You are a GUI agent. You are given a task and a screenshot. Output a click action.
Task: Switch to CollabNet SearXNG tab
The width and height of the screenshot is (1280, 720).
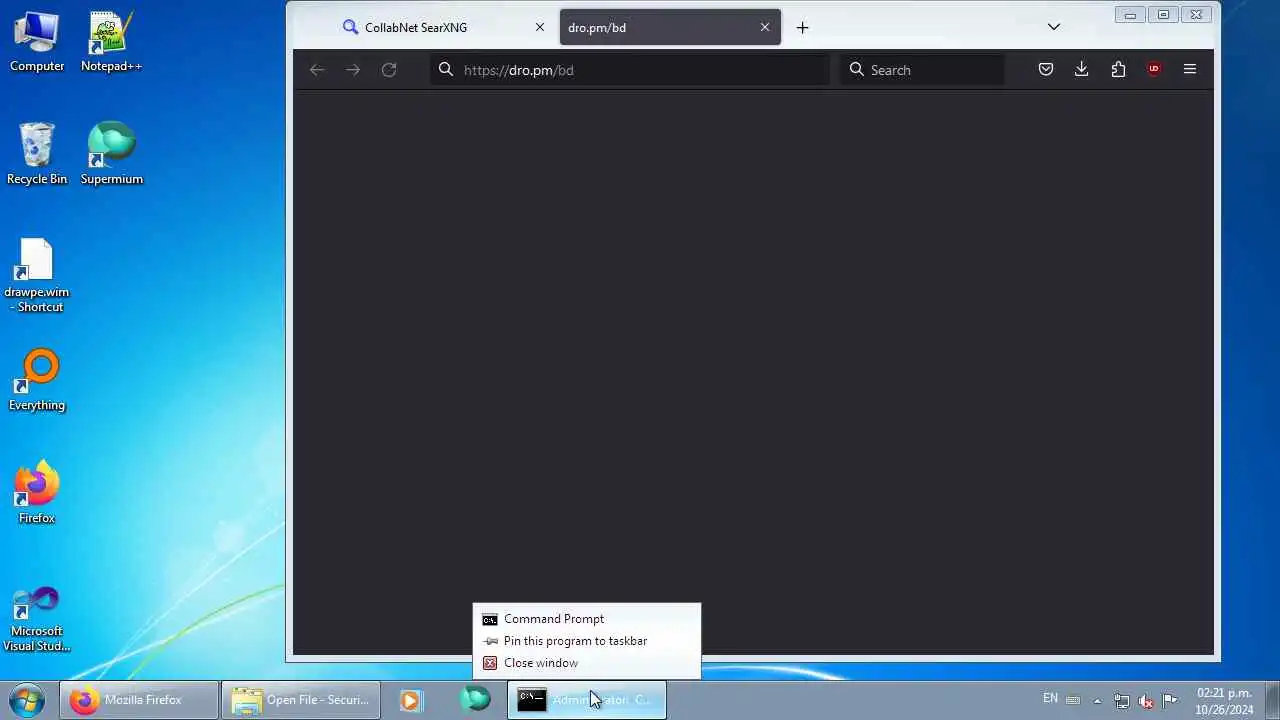[x=442, y=28]
